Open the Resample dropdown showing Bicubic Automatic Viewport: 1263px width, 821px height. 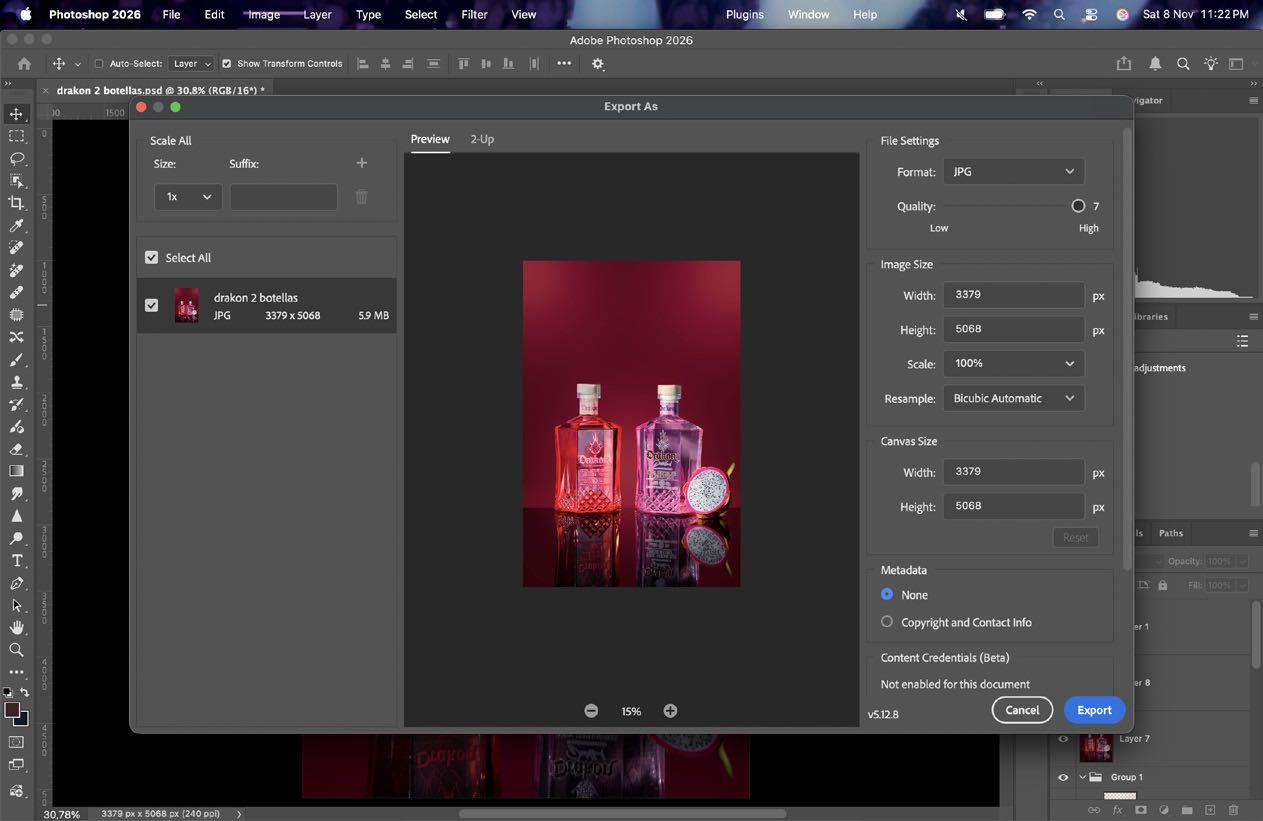[1013, 398]
